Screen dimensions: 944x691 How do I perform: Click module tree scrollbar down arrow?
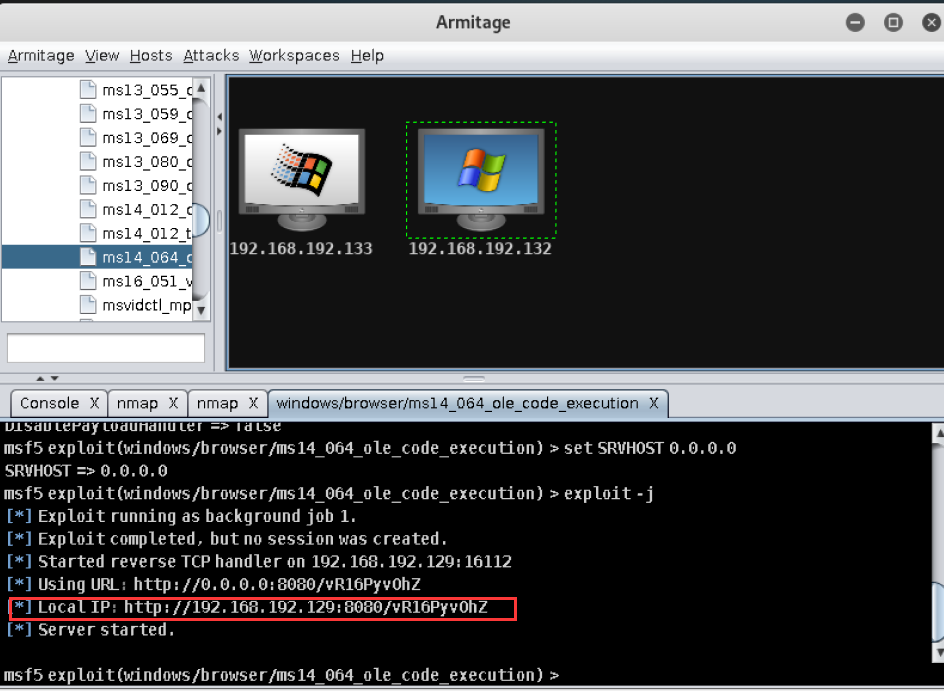(201, 311)
